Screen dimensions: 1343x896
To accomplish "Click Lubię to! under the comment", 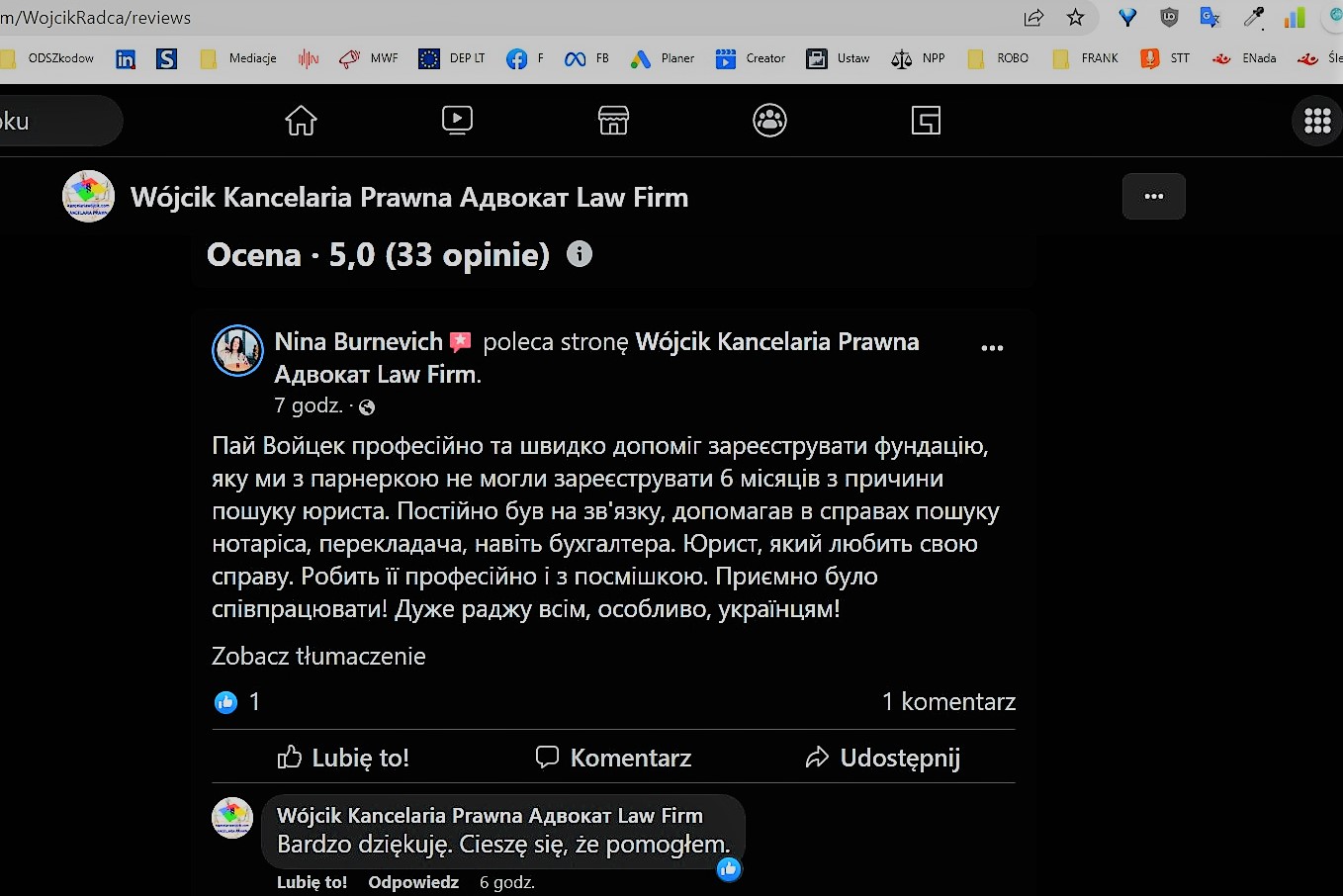I will (312, 882).
